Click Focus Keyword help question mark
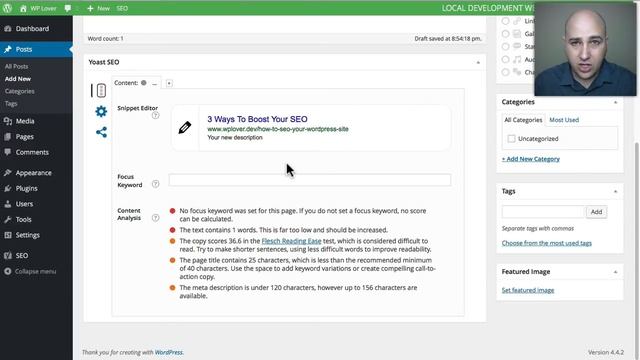 [156, 184]
